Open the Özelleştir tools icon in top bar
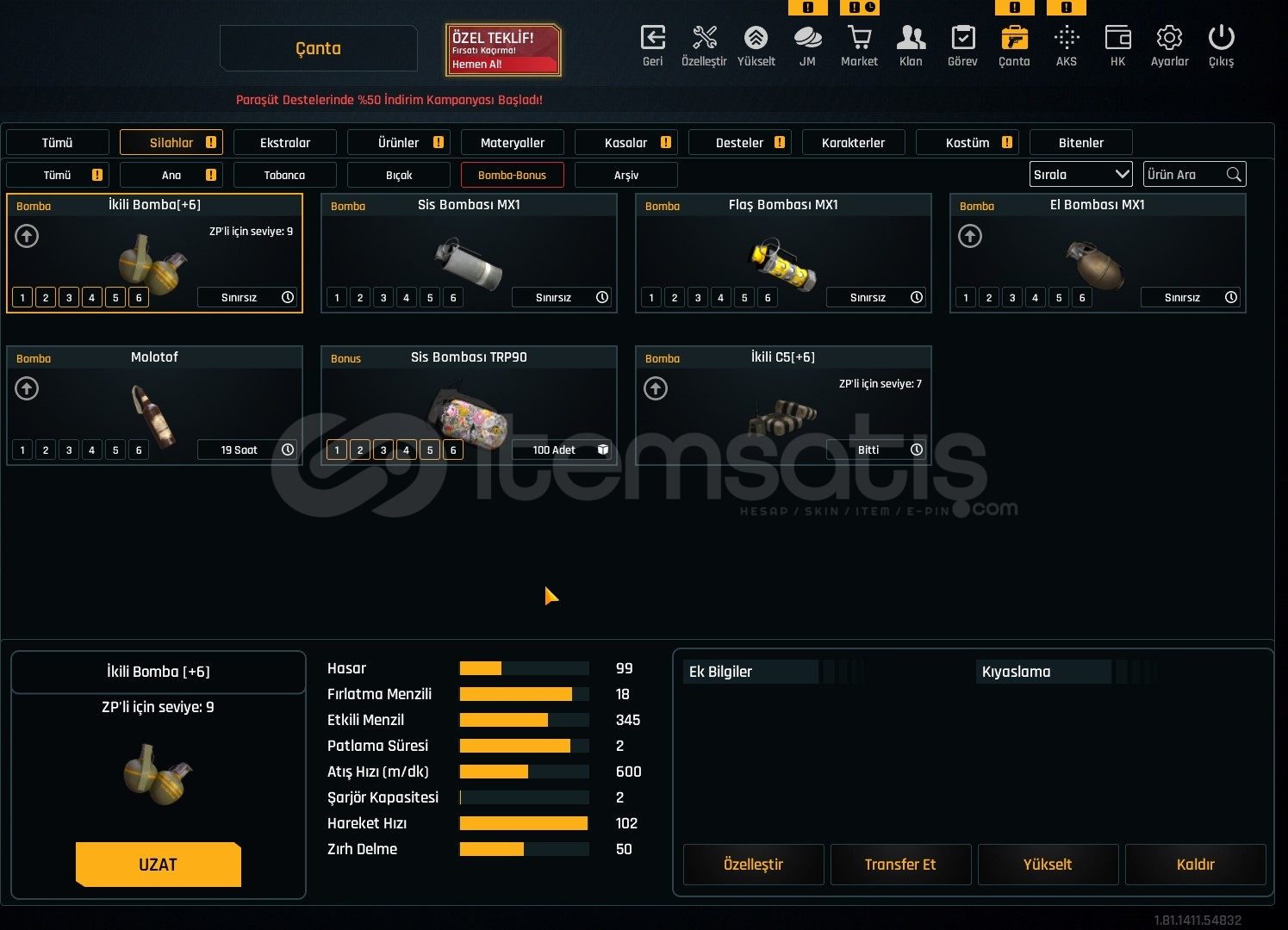The height and width of the screenshot is (930, 1288). click(x=704, y=39)
